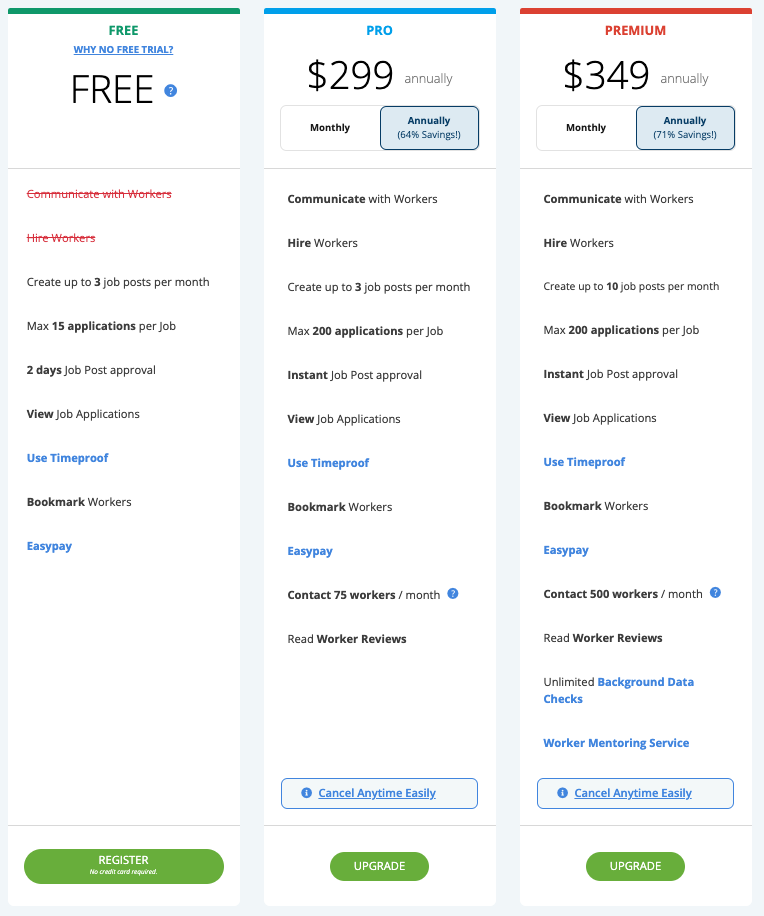Click the info icon beside Contact 500 workers
Screen dimensions: 764x916
pos(715,592)
